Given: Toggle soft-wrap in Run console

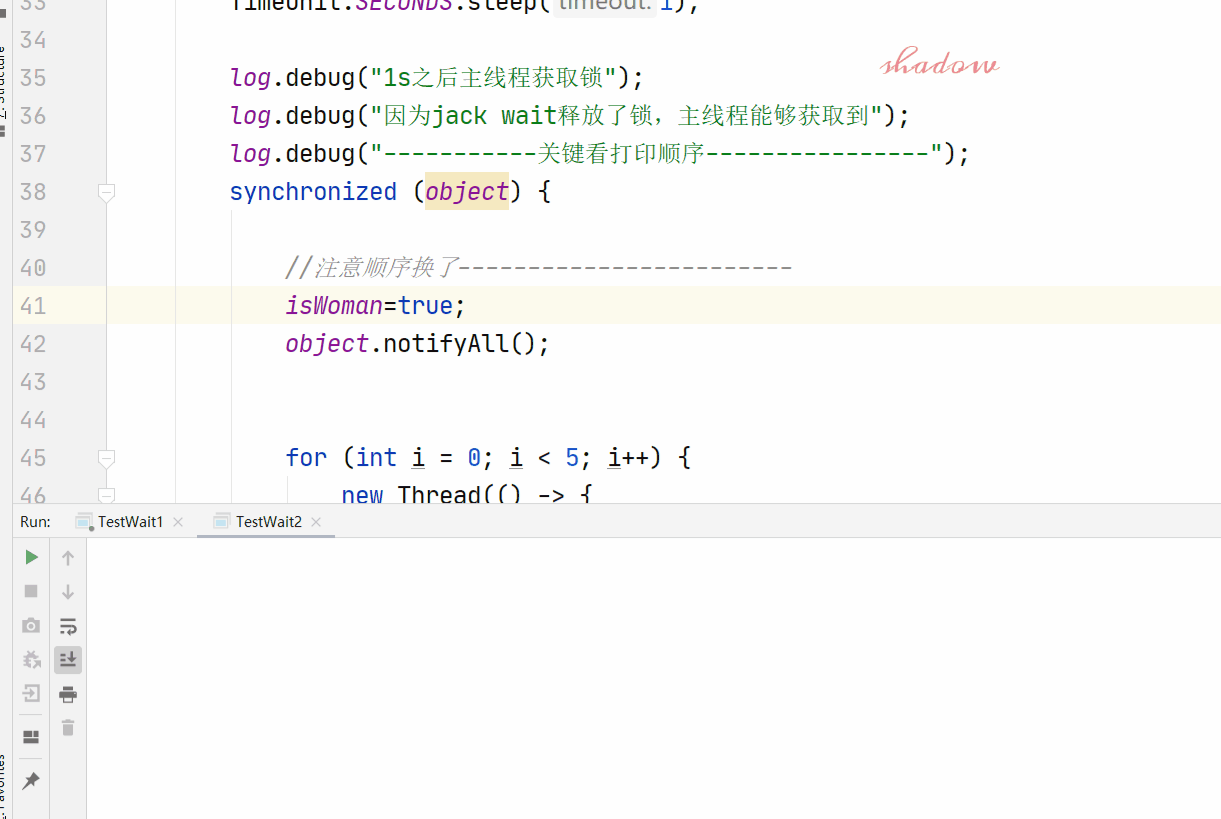Looking at the screenshot, I should tap(68, 626).
